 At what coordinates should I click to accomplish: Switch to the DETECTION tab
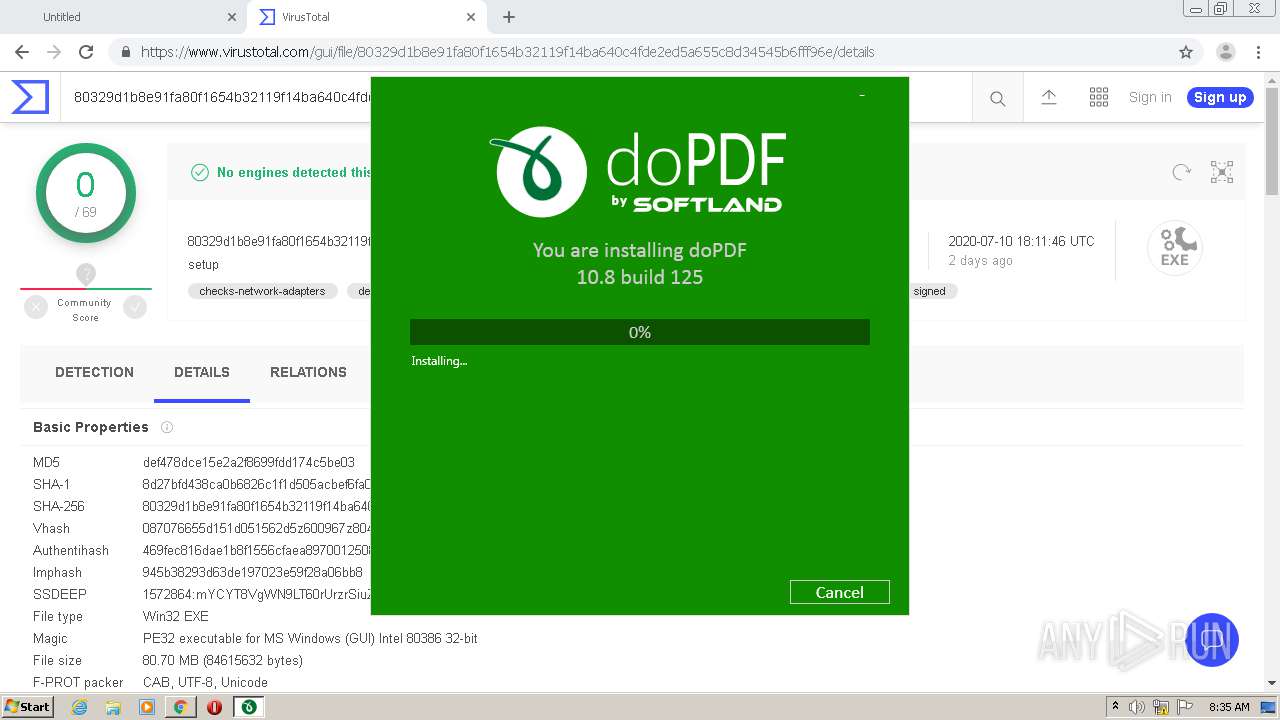(94, 372)
